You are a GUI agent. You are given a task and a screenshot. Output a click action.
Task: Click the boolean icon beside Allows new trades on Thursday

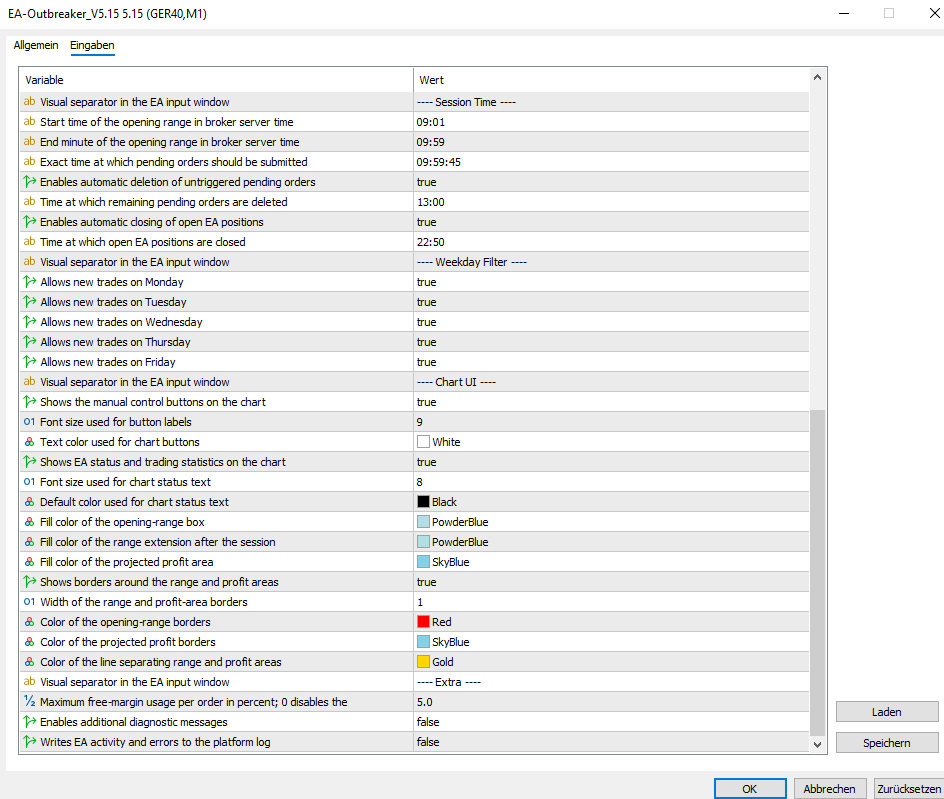(30, 341)
